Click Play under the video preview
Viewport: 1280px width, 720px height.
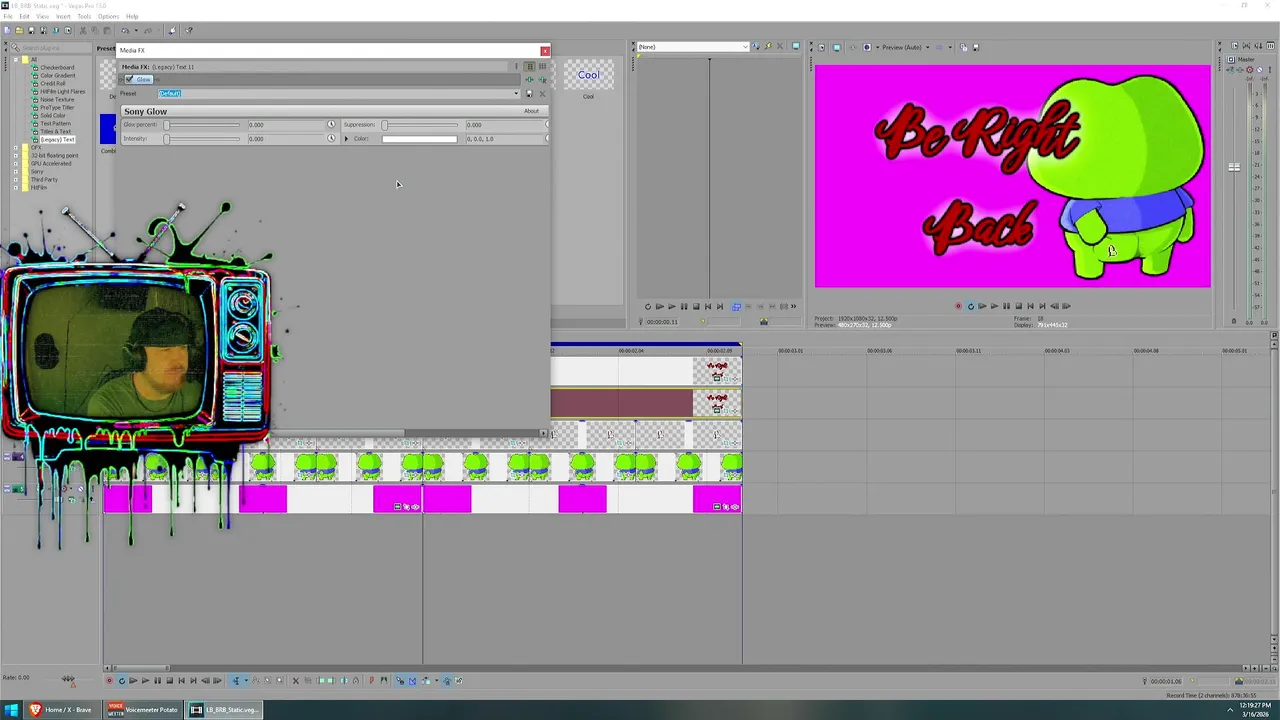(994, 306)
